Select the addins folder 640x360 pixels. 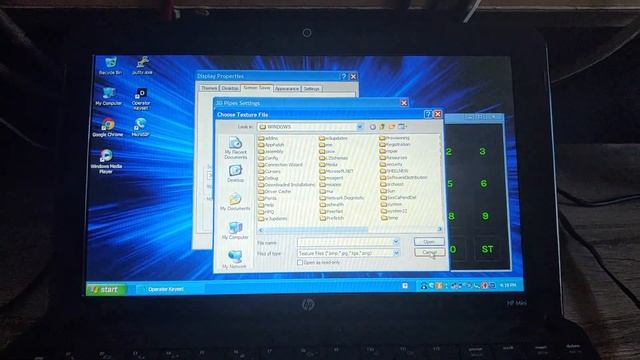point(269,138)
